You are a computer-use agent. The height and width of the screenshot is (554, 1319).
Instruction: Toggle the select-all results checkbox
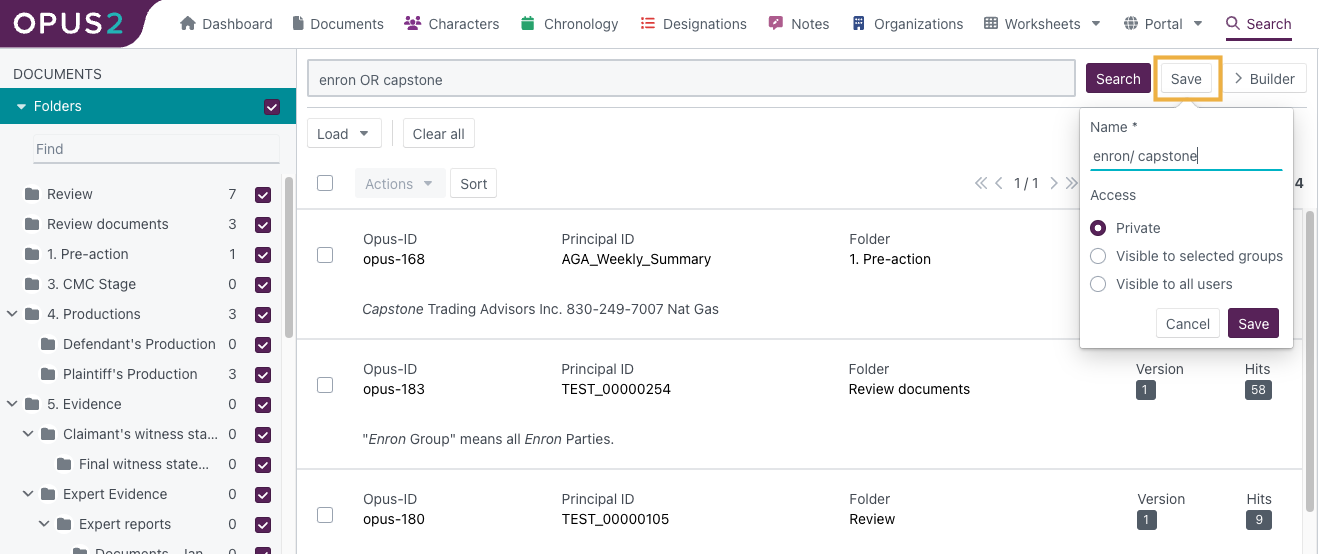click(325, 183)
